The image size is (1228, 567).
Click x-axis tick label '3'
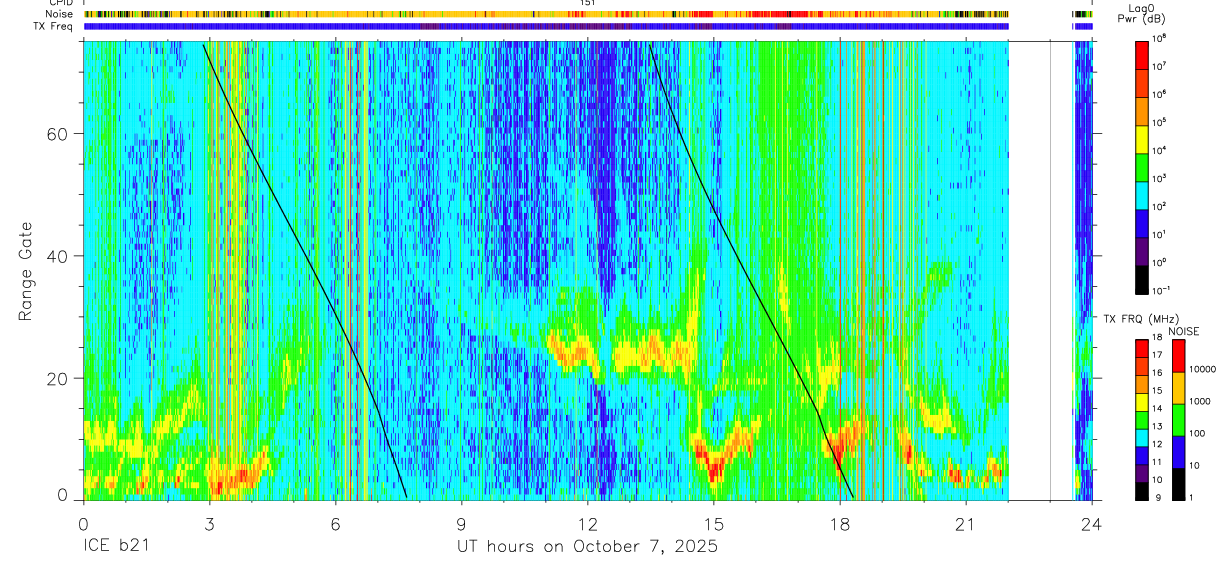coord(209,524)
